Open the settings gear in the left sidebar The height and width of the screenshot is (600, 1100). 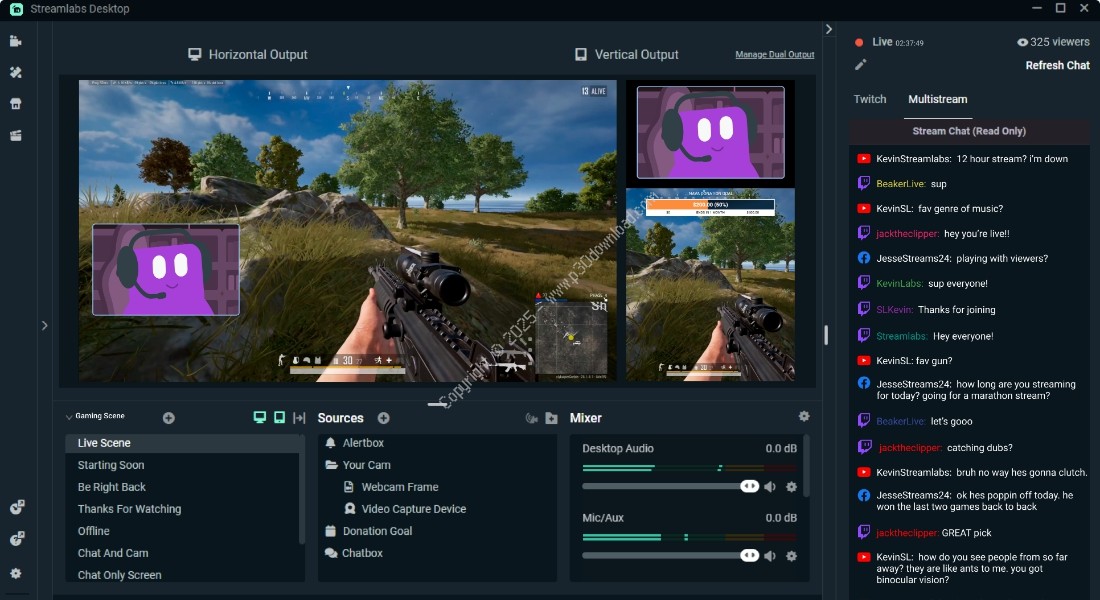(16, 574)
